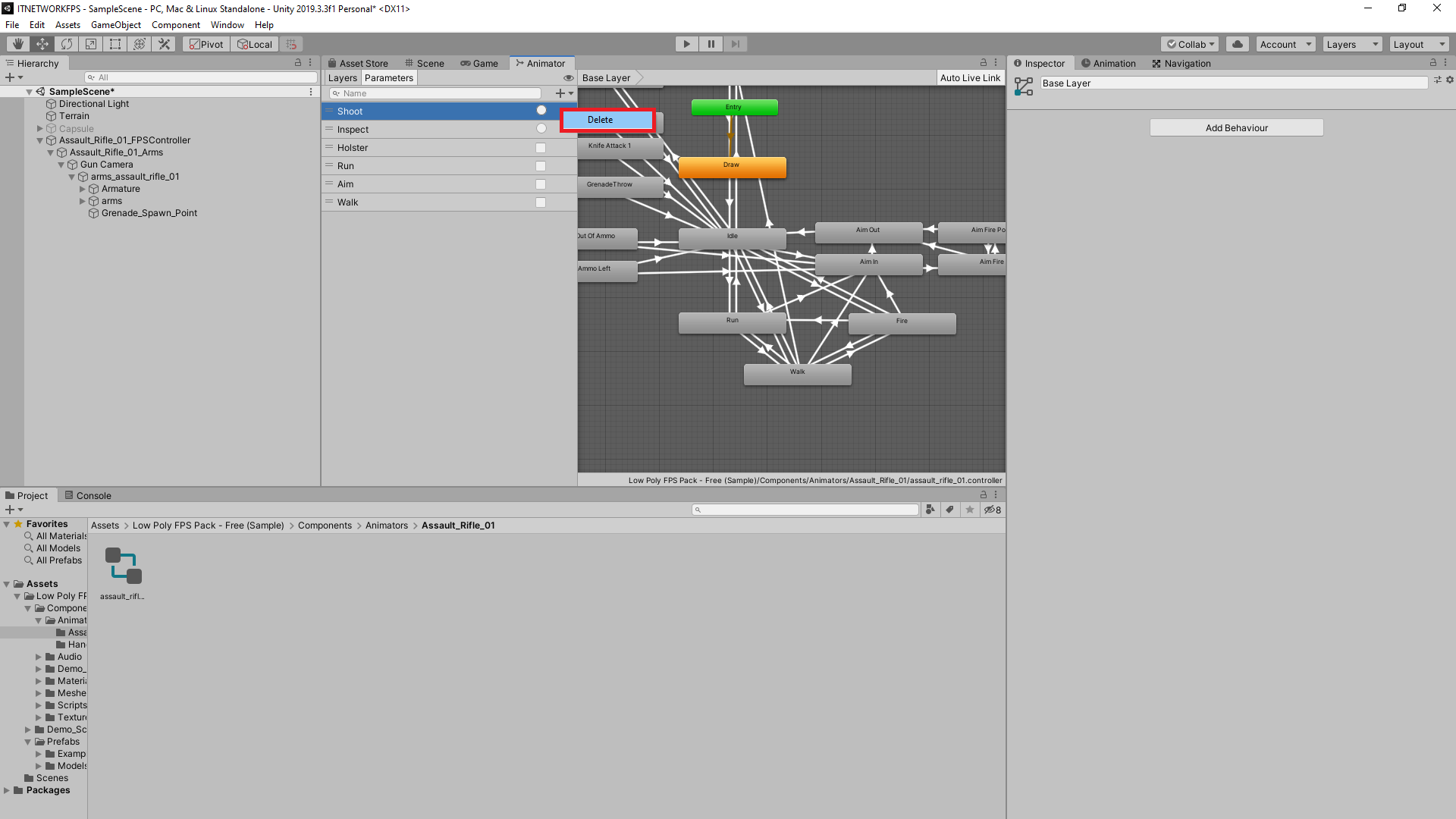Screen dimensions: 1456x819
Task: Toggle Auto Live Link in the Animator
Action: (x=970, y=77)
